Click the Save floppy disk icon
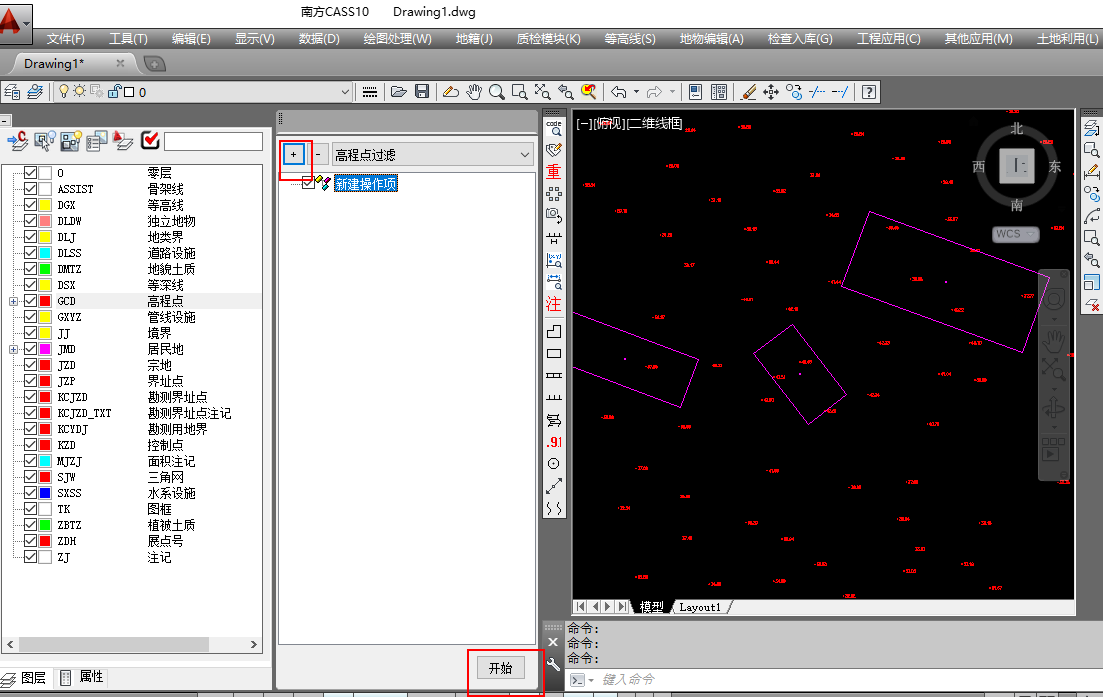Image resolution: width=1103 pixels, height=697 pixels. [x=422, y=91]
